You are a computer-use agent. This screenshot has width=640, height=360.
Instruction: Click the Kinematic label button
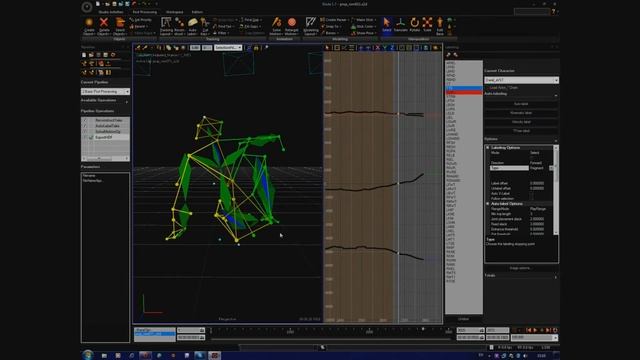[x=521, y=113]
